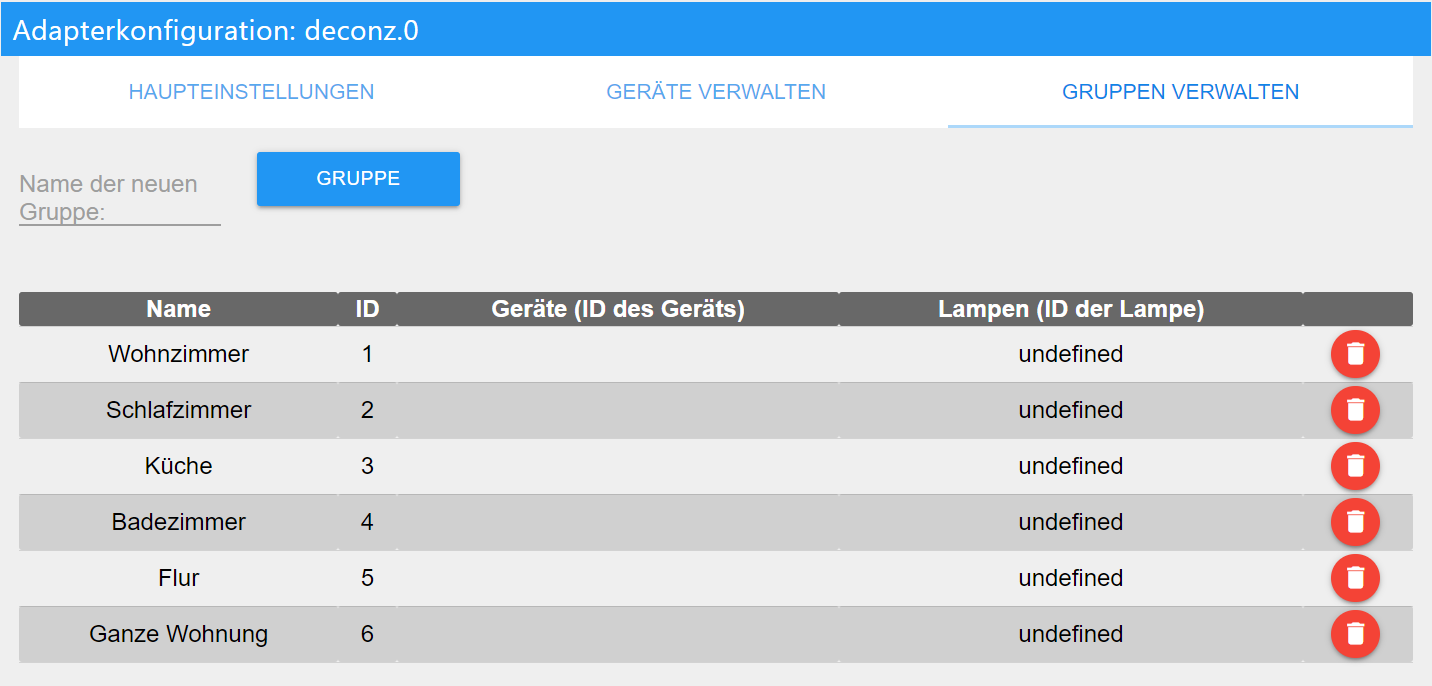Select the Flur group name cell

(178, 578)
